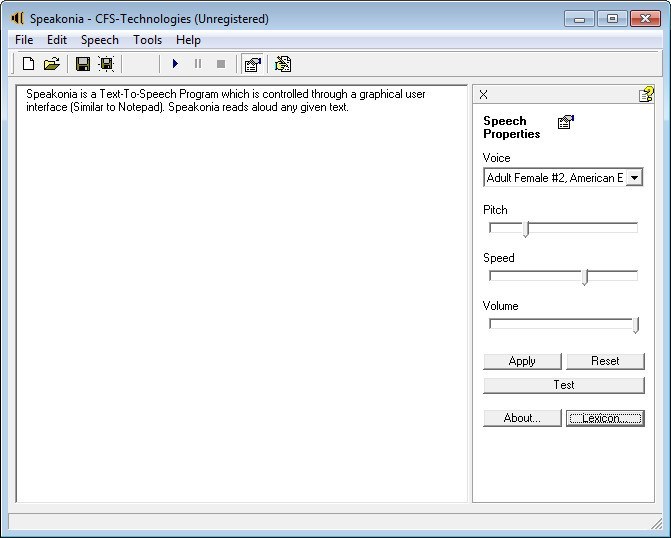Stop speech with the stop icon
Viewport: 671px width, 538px height.
tap(221, 64)
